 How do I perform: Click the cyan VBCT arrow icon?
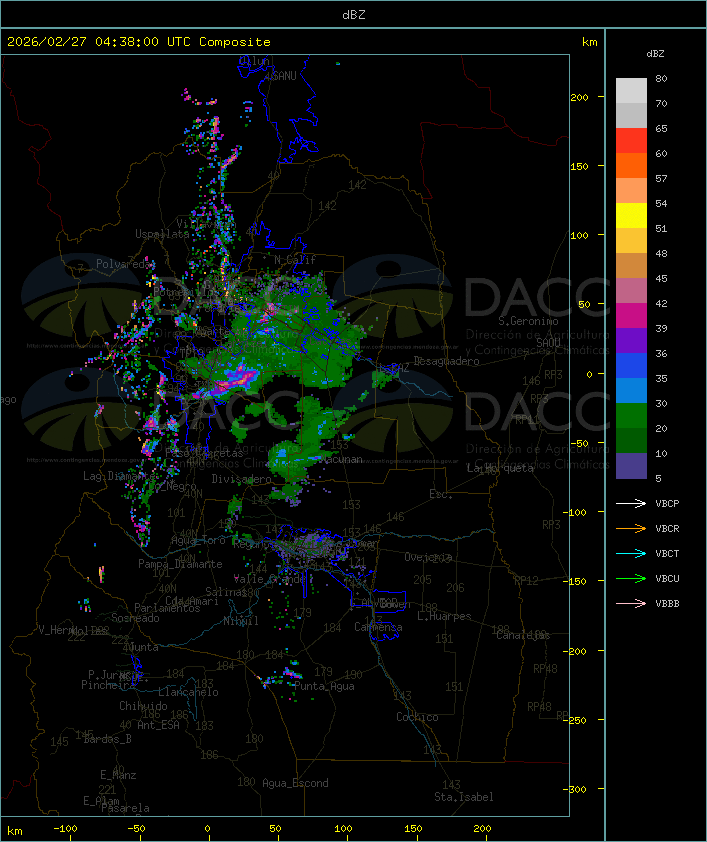[x=631, y=553]
